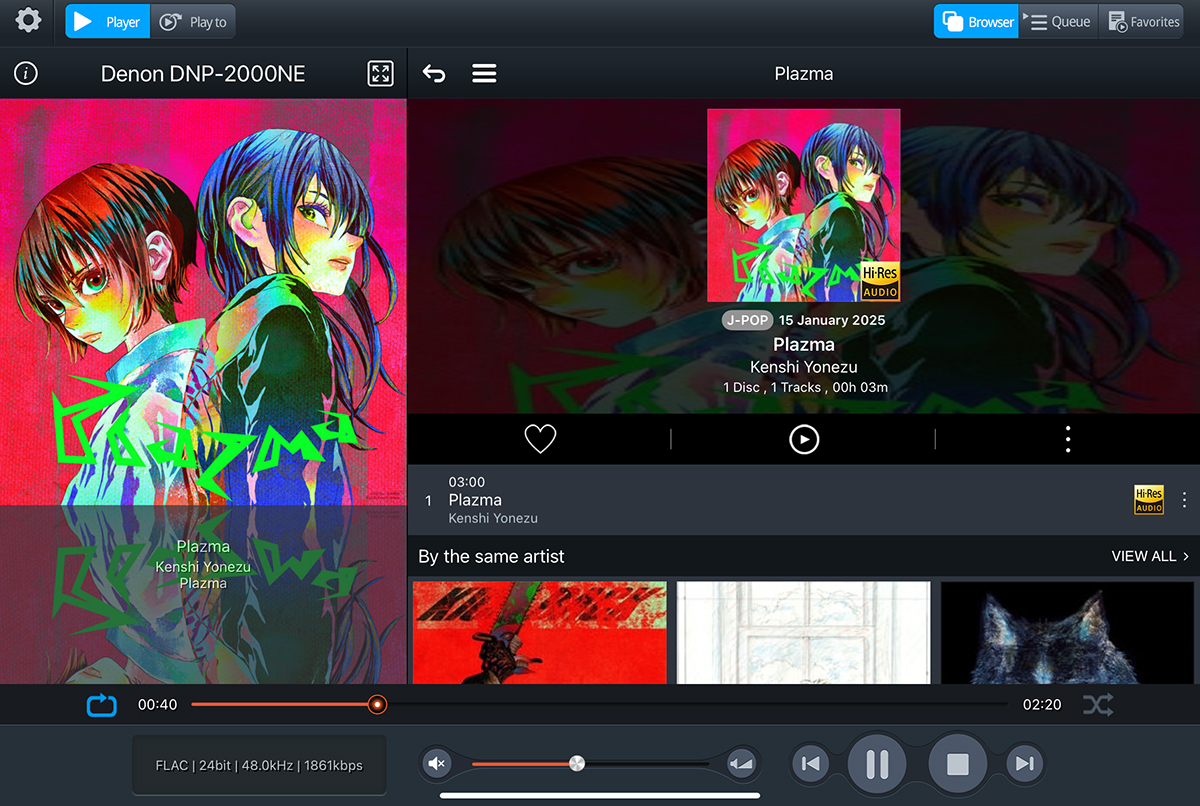1200x806 pixels.
Task: Play the Plazma album from circled play icon
Action: pyautogui.click(x=804, y=439)
